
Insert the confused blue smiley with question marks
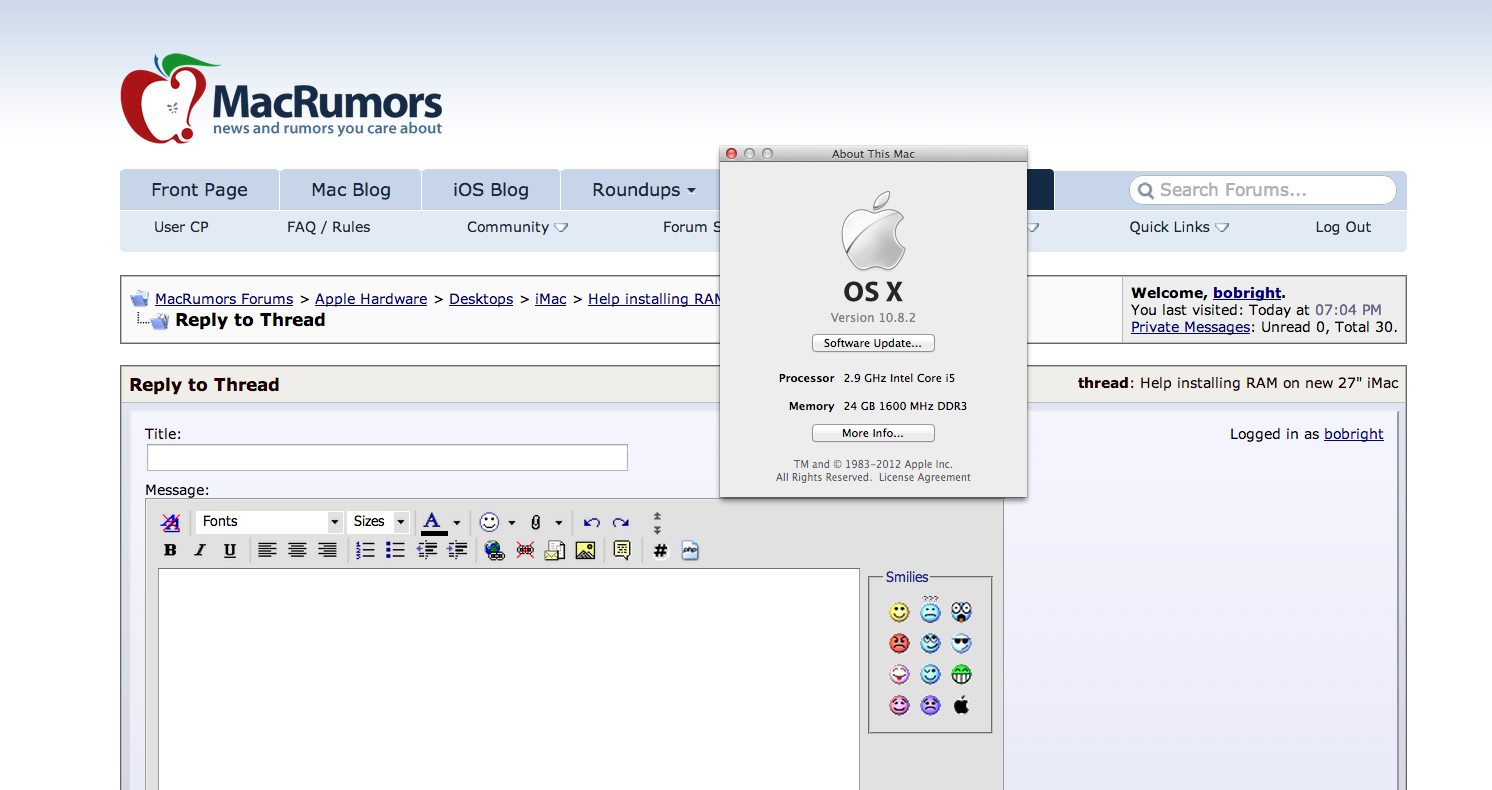click(930, 610)
